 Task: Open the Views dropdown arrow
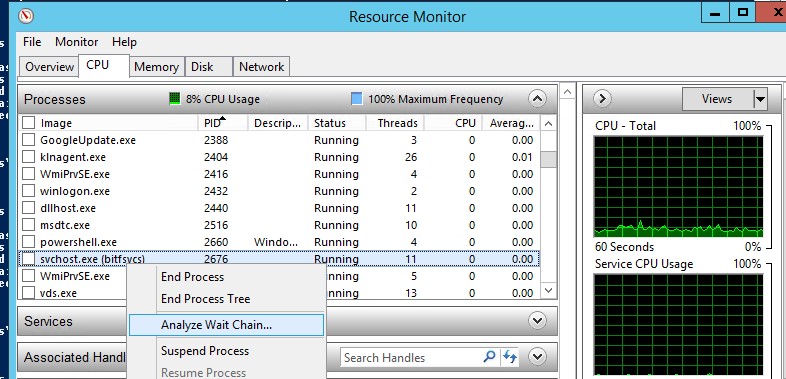(760, 99)
